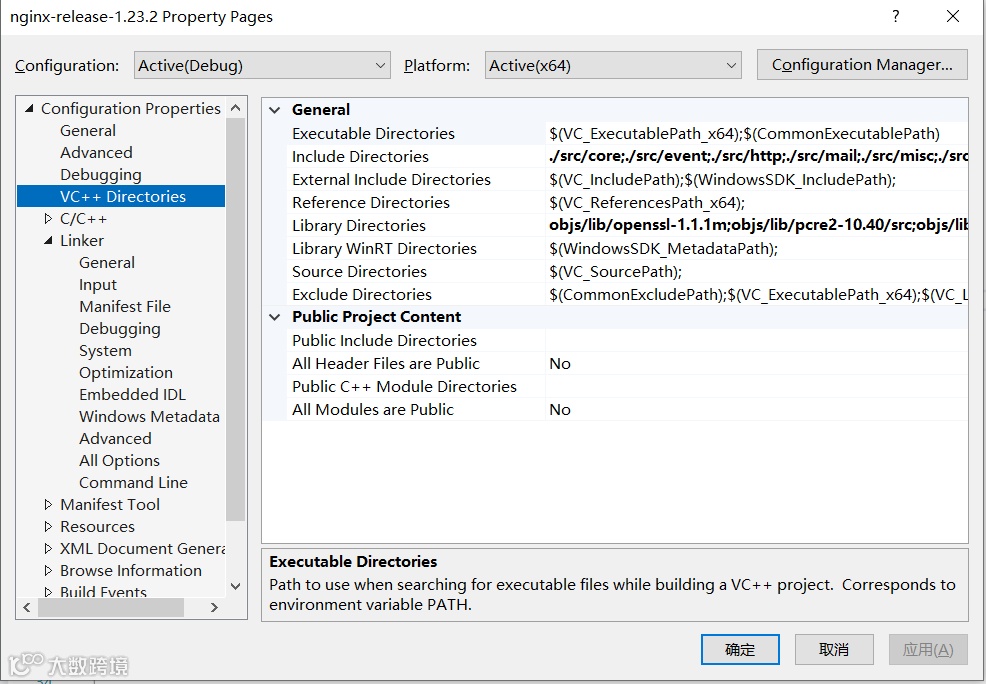The width and height of the screenshot is (986, 684).
Task: Expand the Resources tree node
Action: [48, 526]
